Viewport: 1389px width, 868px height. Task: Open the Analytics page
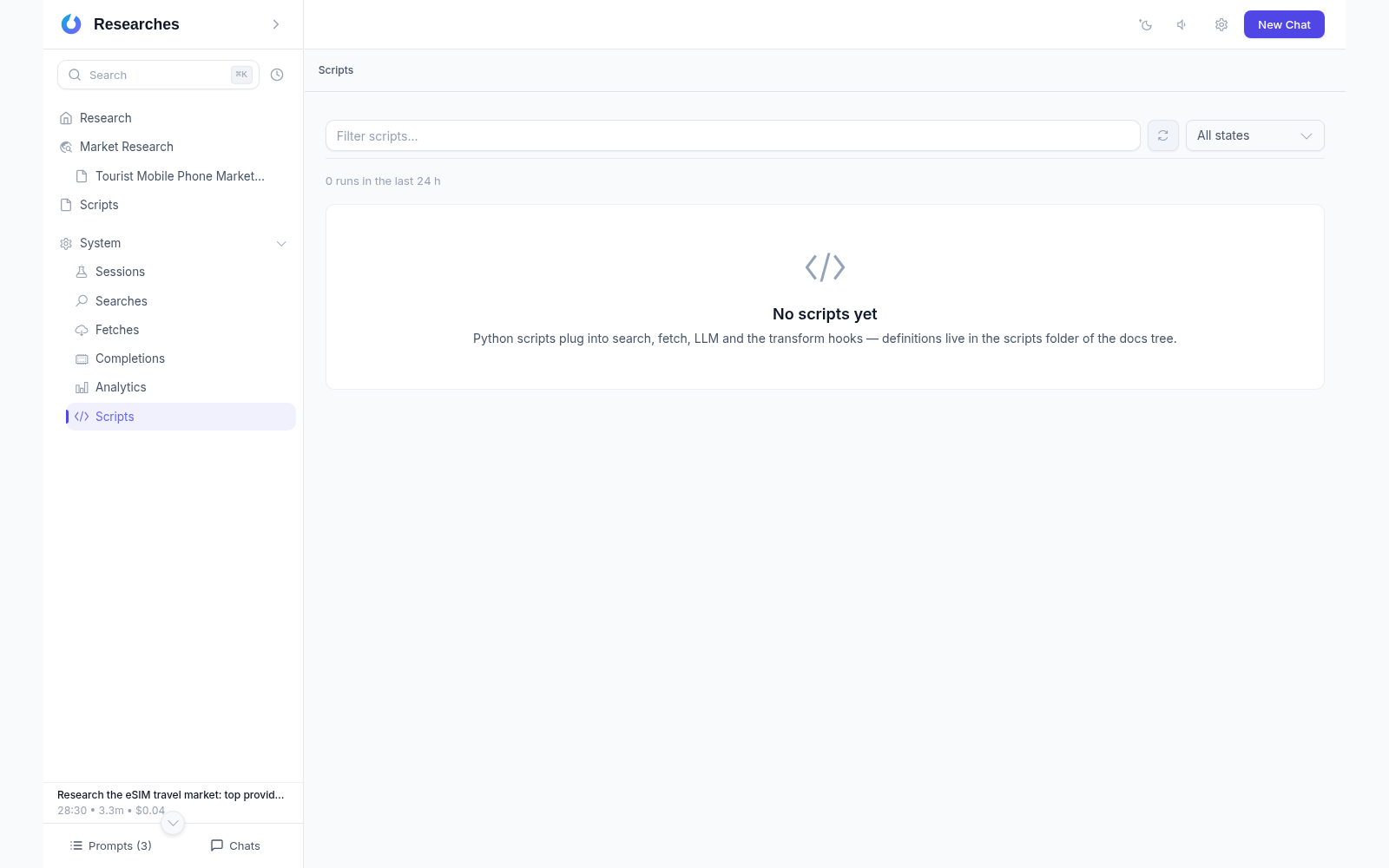(x=181, y=387)
